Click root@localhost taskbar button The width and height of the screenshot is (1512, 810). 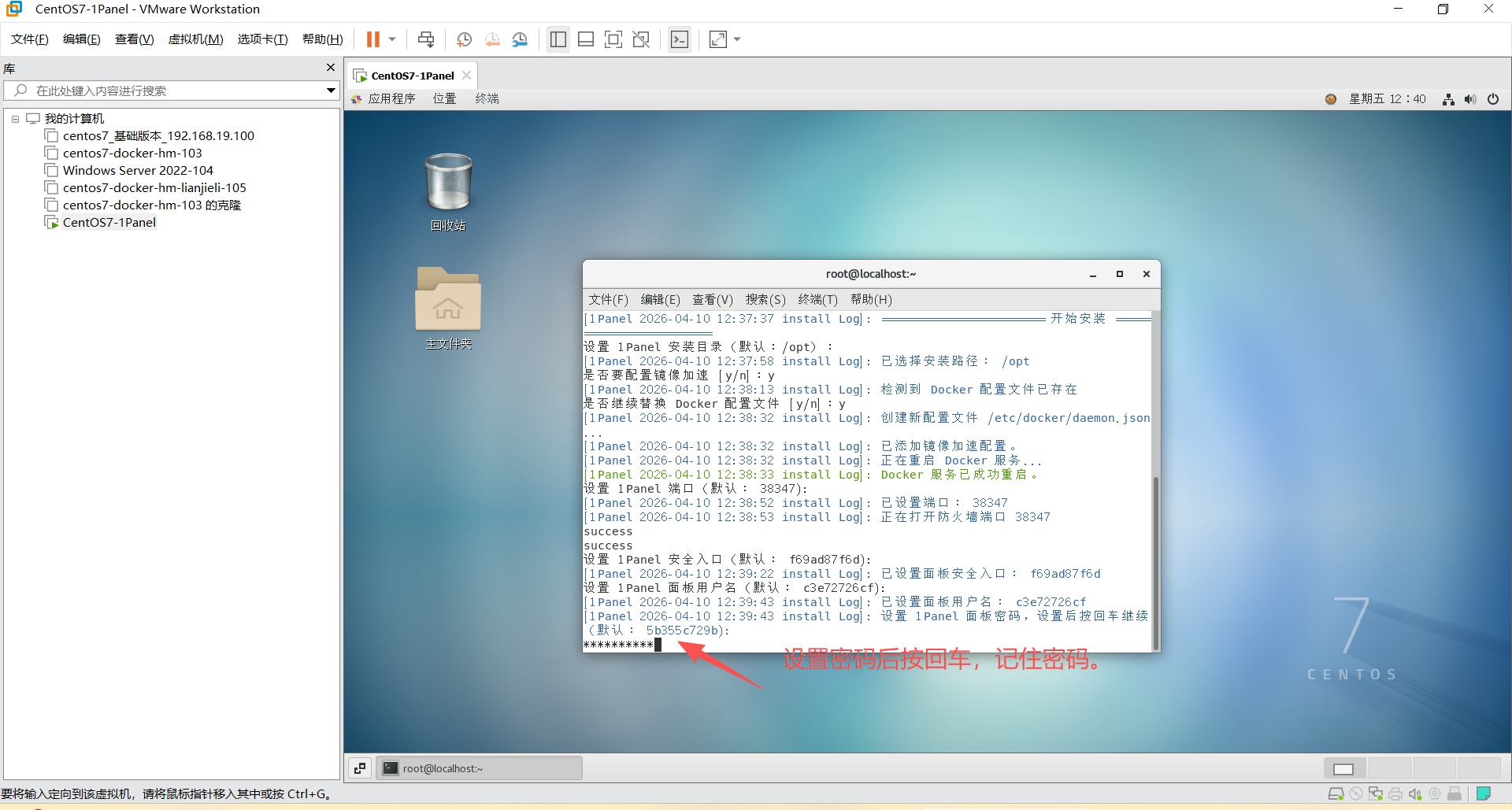coord(479,768)
